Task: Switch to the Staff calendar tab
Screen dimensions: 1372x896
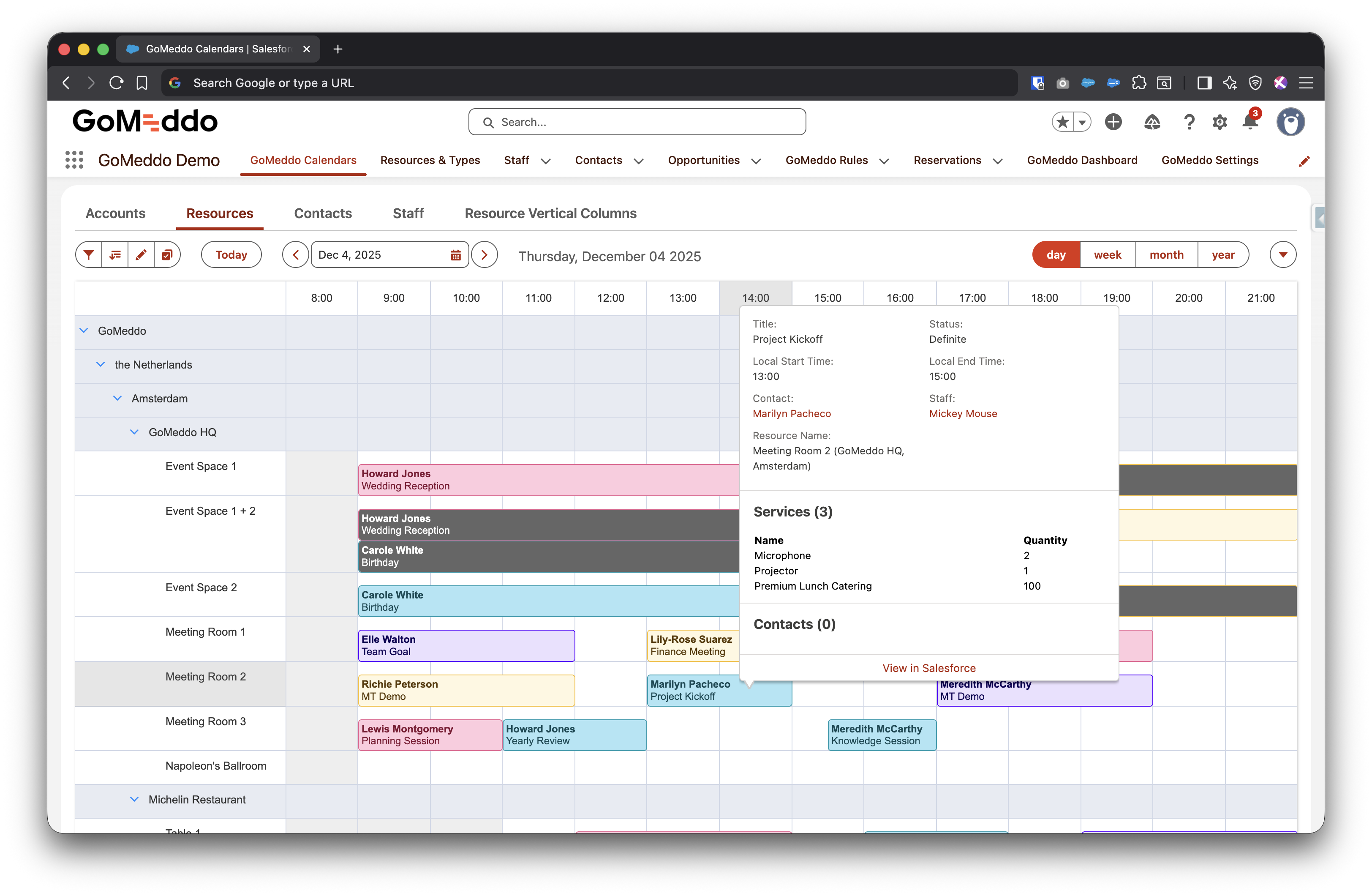Action: [x=408, y=213]
